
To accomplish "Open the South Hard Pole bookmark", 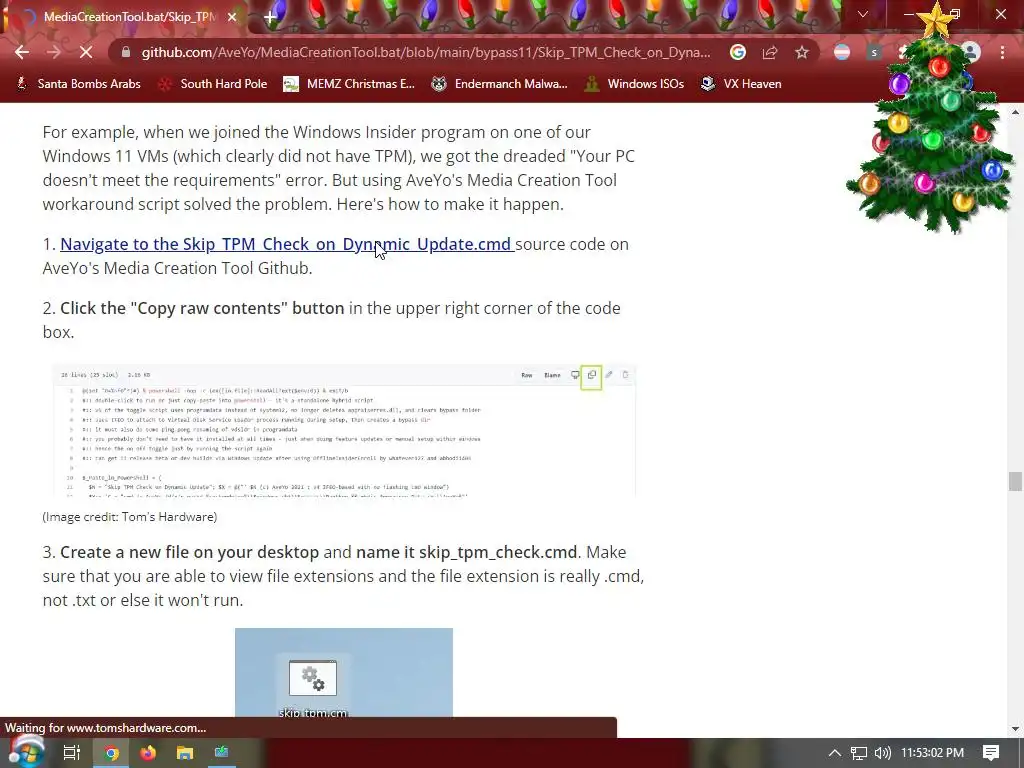I will (x=213, y=84).
